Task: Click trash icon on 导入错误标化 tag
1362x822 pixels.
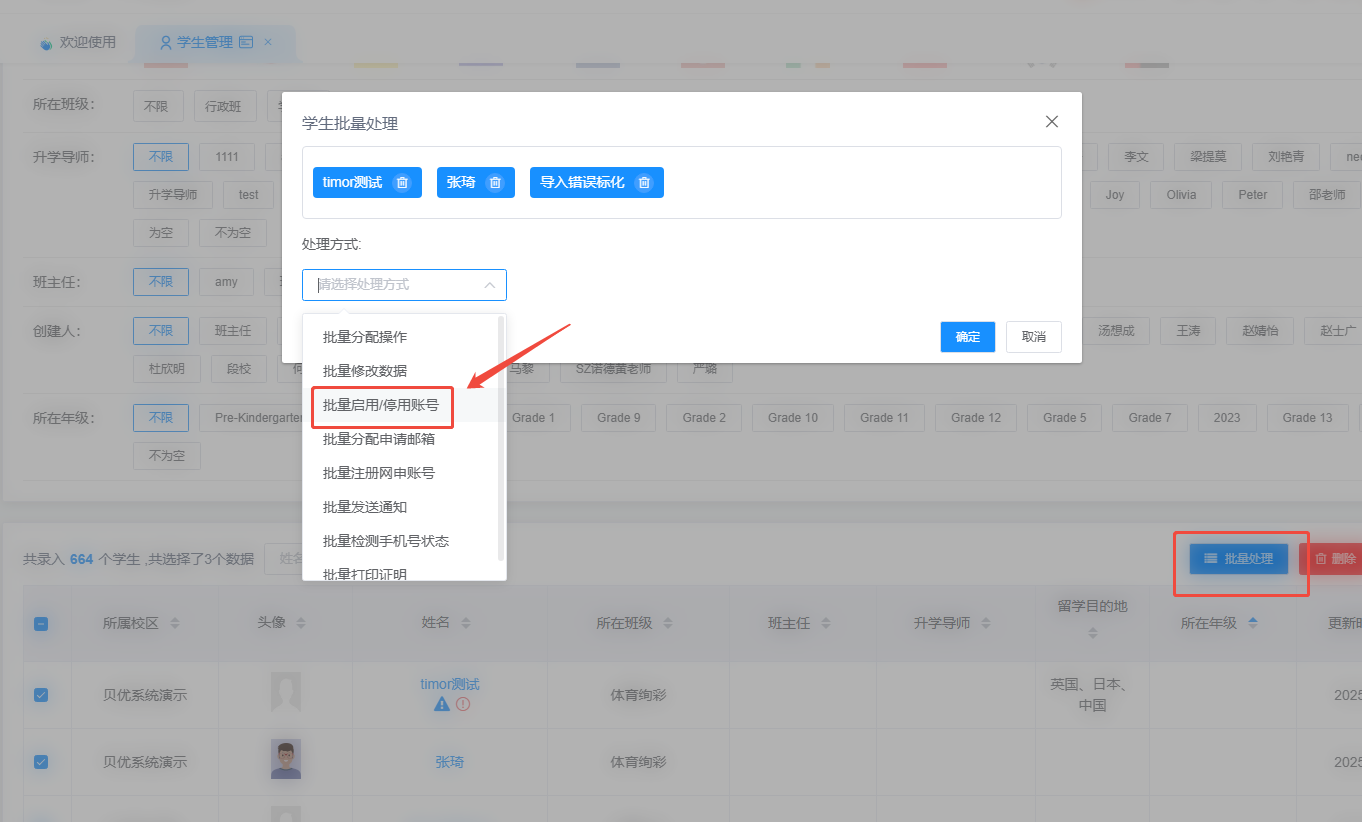Action: [644, 183]
